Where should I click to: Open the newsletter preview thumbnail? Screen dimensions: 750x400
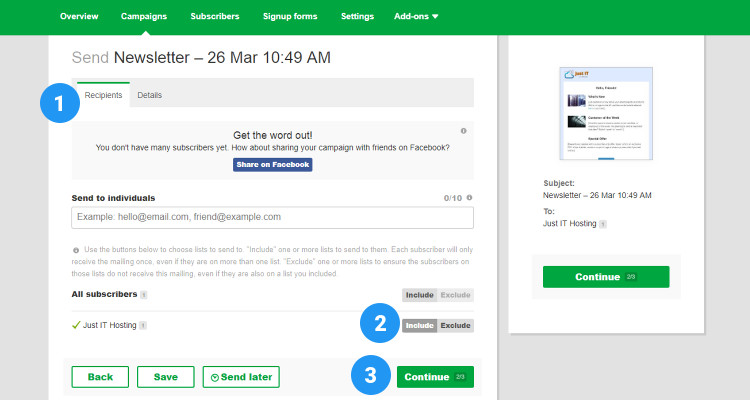606,113
